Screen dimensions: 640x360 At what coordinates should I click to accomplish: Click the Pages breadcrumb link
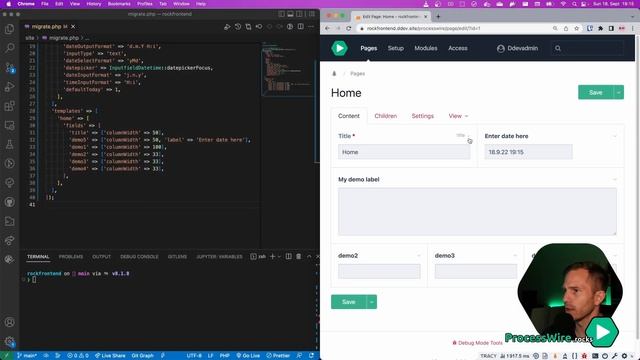point(358,73)
